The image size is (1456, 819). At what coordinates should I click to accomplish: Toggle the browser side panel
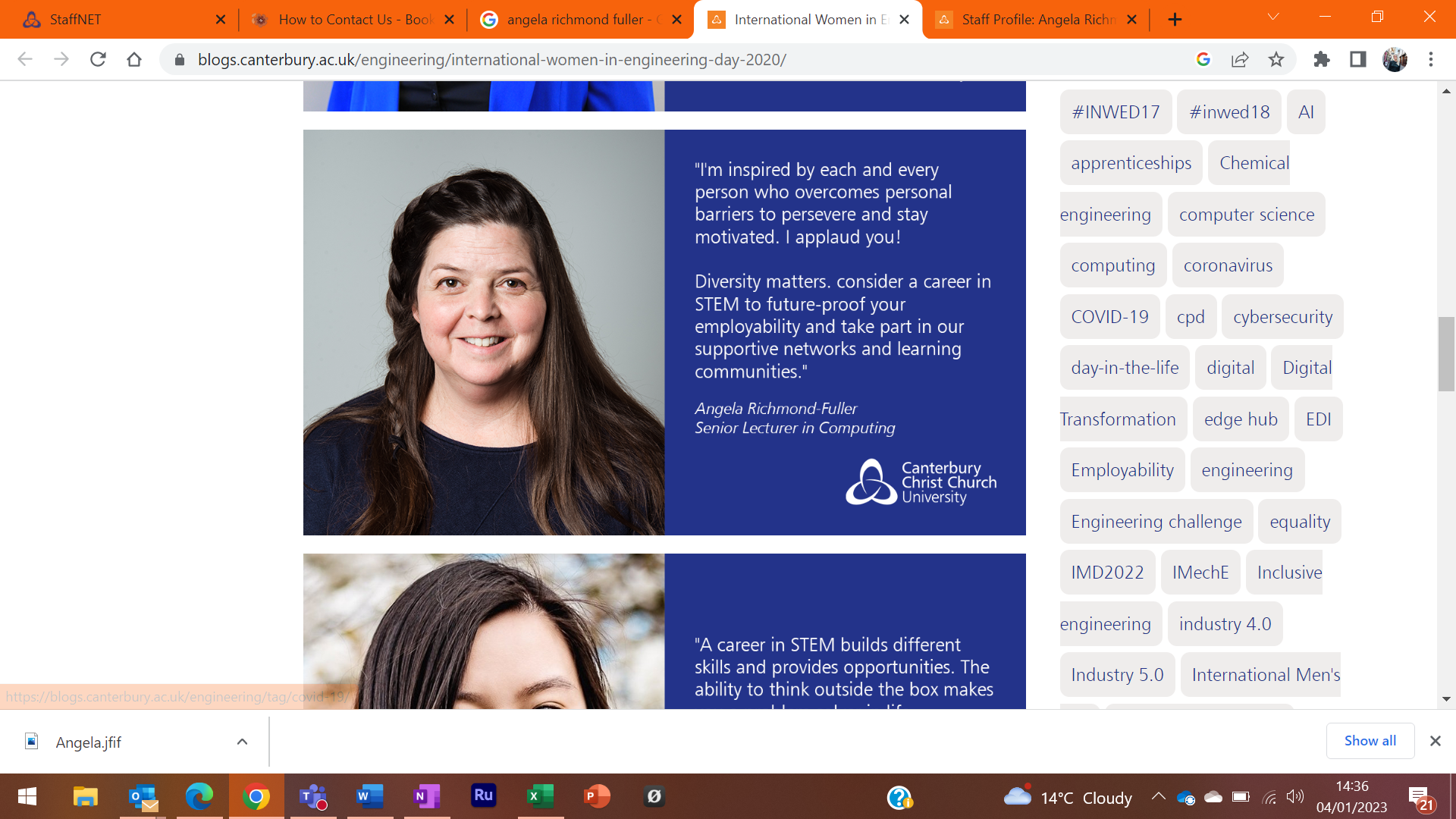(x=1358, y=59)
